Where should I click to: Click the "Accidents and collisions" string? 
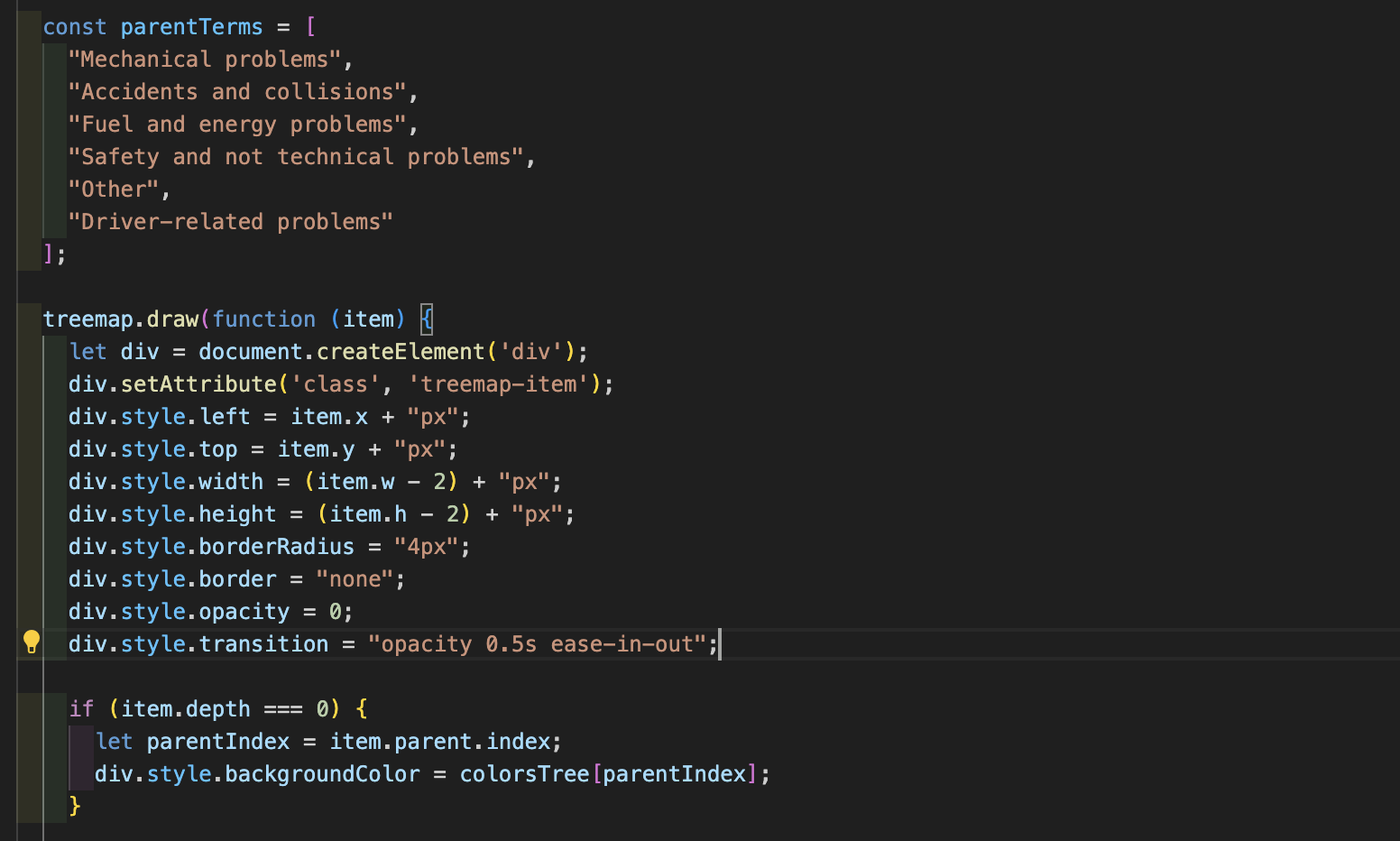237,92
